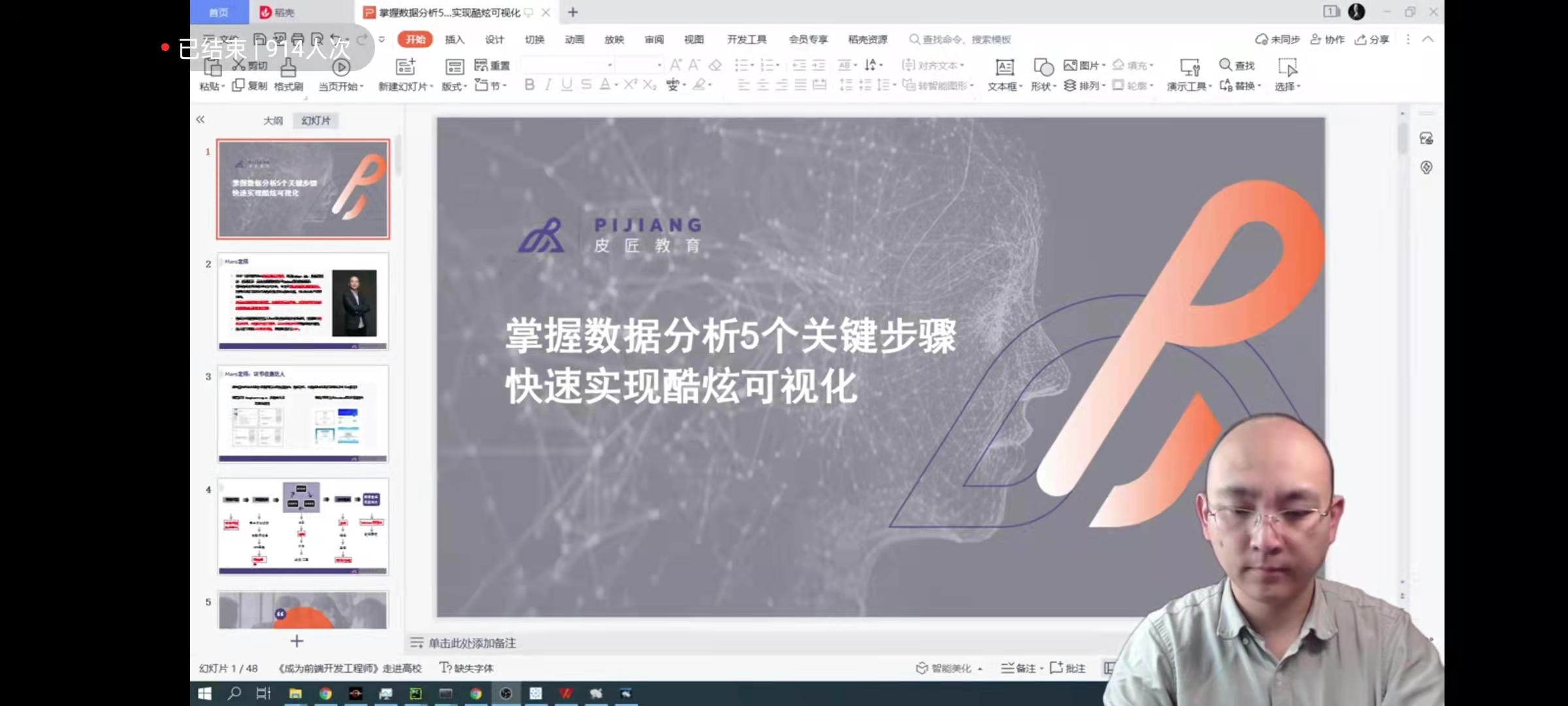
Task: Switch to the Outline (大纲) panel tab
Action: tap(273, 120)
